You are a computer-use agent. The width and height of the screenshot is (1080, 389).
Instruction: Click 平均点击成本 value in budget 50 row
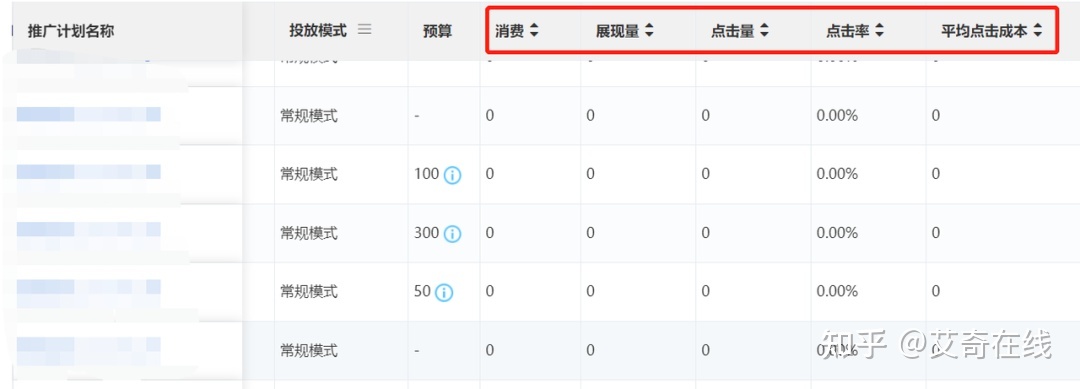tap(935, 292)
